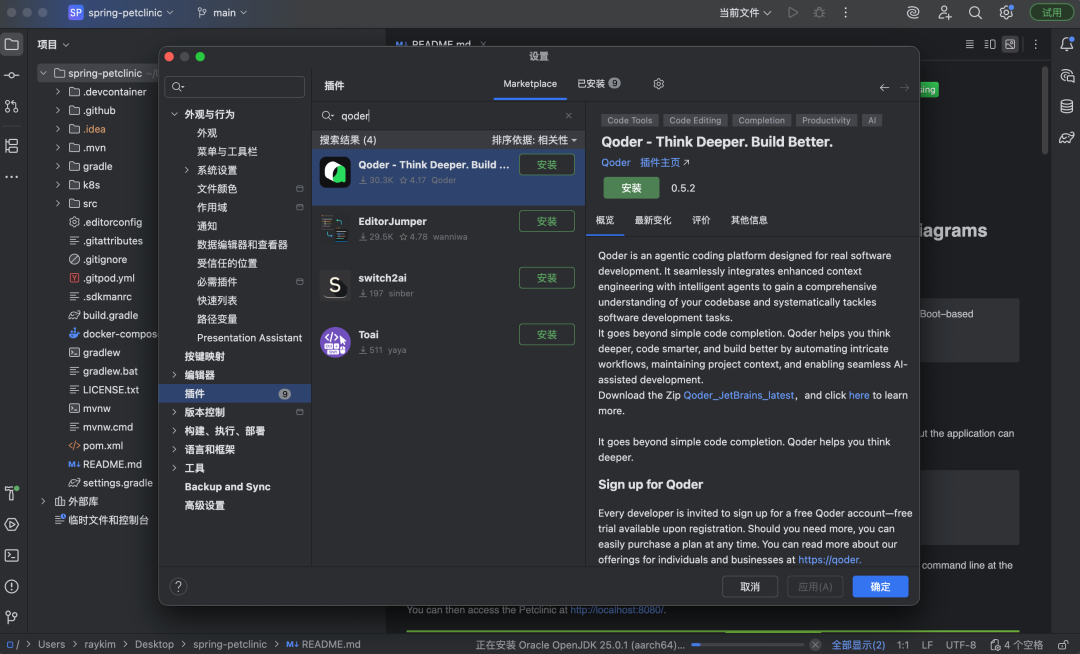
Task: Open the sort by 相关性 dropdown
Action: tap(534, 140)
